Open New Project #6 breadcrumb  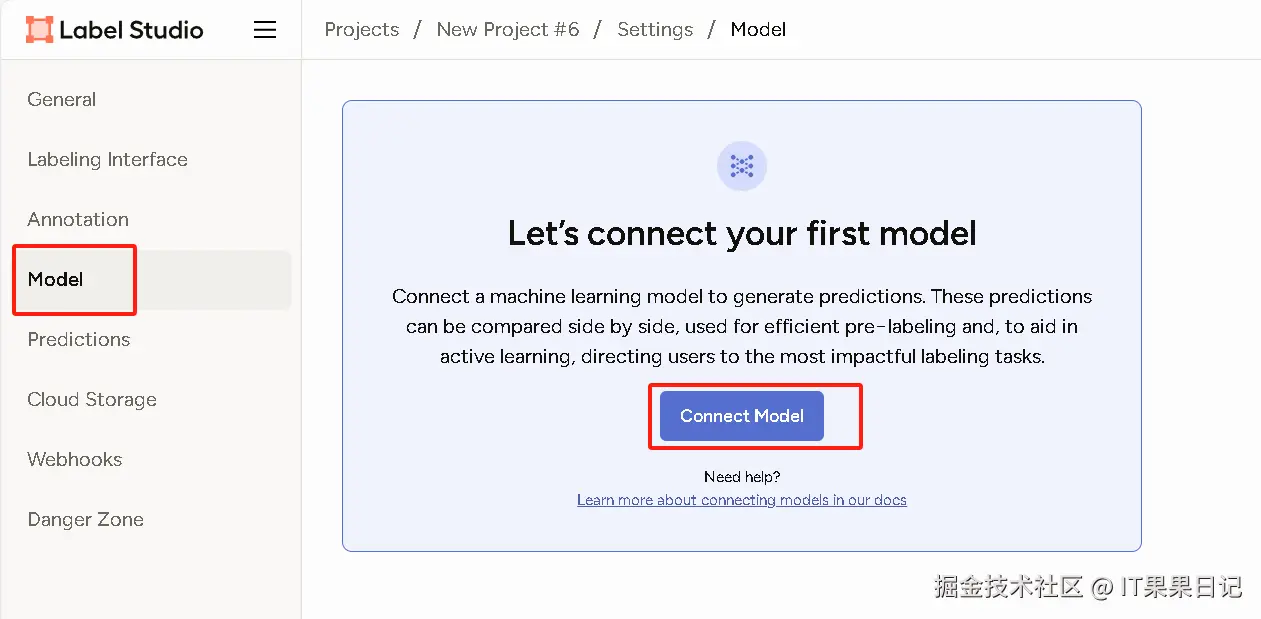coord(508,30)
